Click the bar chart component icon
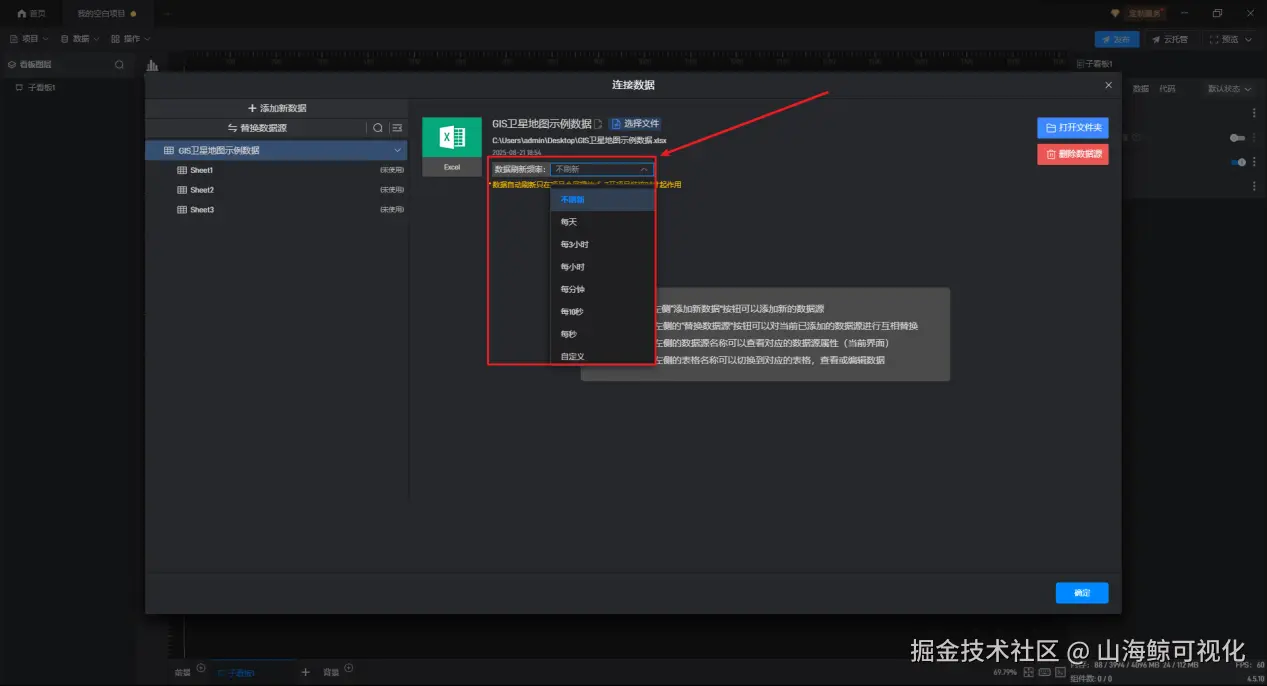 153,65
